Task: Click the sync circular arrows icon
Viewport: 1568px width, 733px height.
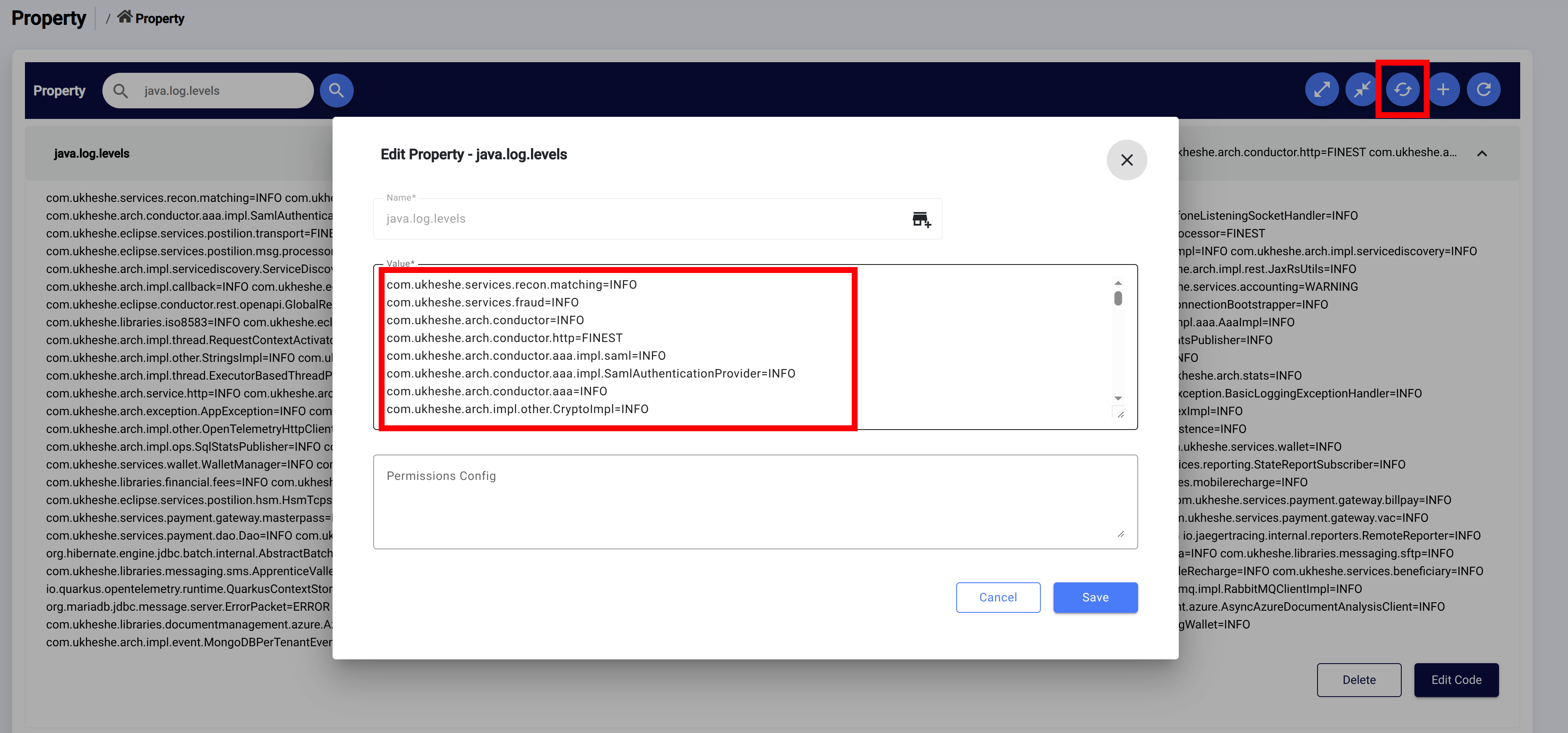Action: 1403,90
